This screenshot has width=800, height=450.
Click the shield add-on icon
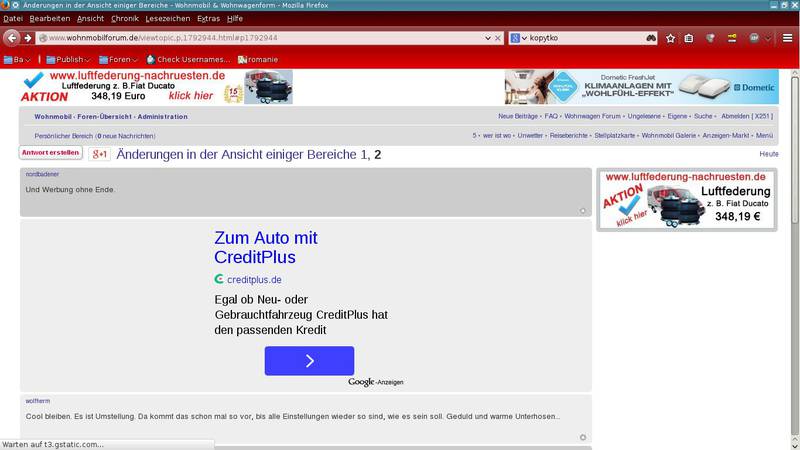pos(710,38)
